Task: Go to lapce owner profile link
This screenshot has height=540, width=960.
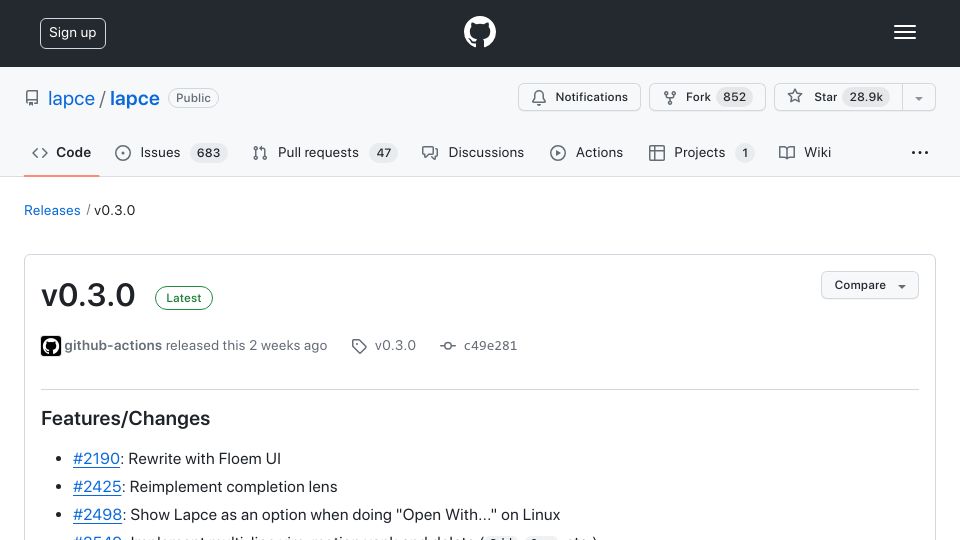Action: pyautogui.click(x=71, y=98)
